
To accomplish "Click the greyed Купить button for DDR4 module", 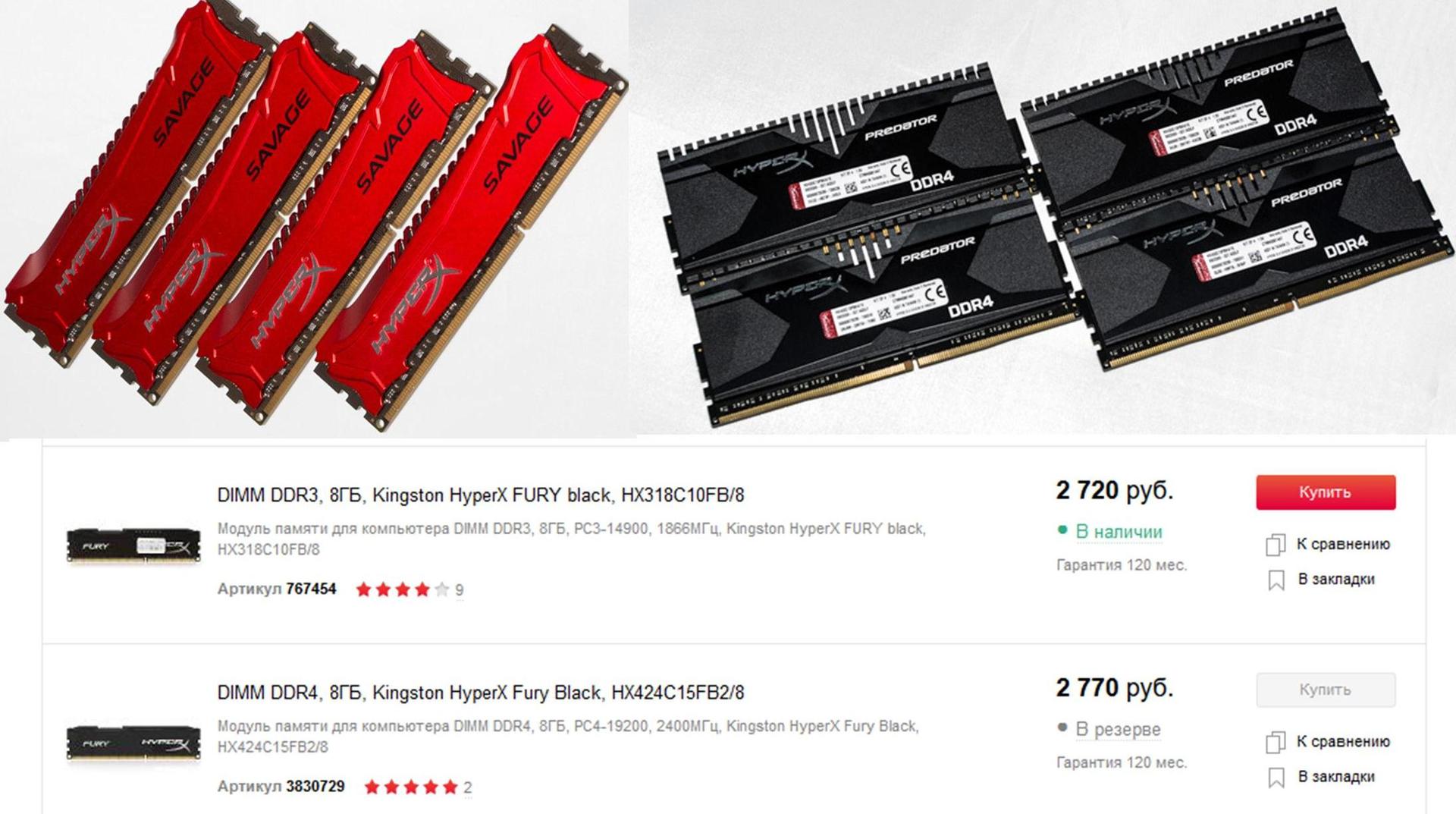I will point(1326,690).
